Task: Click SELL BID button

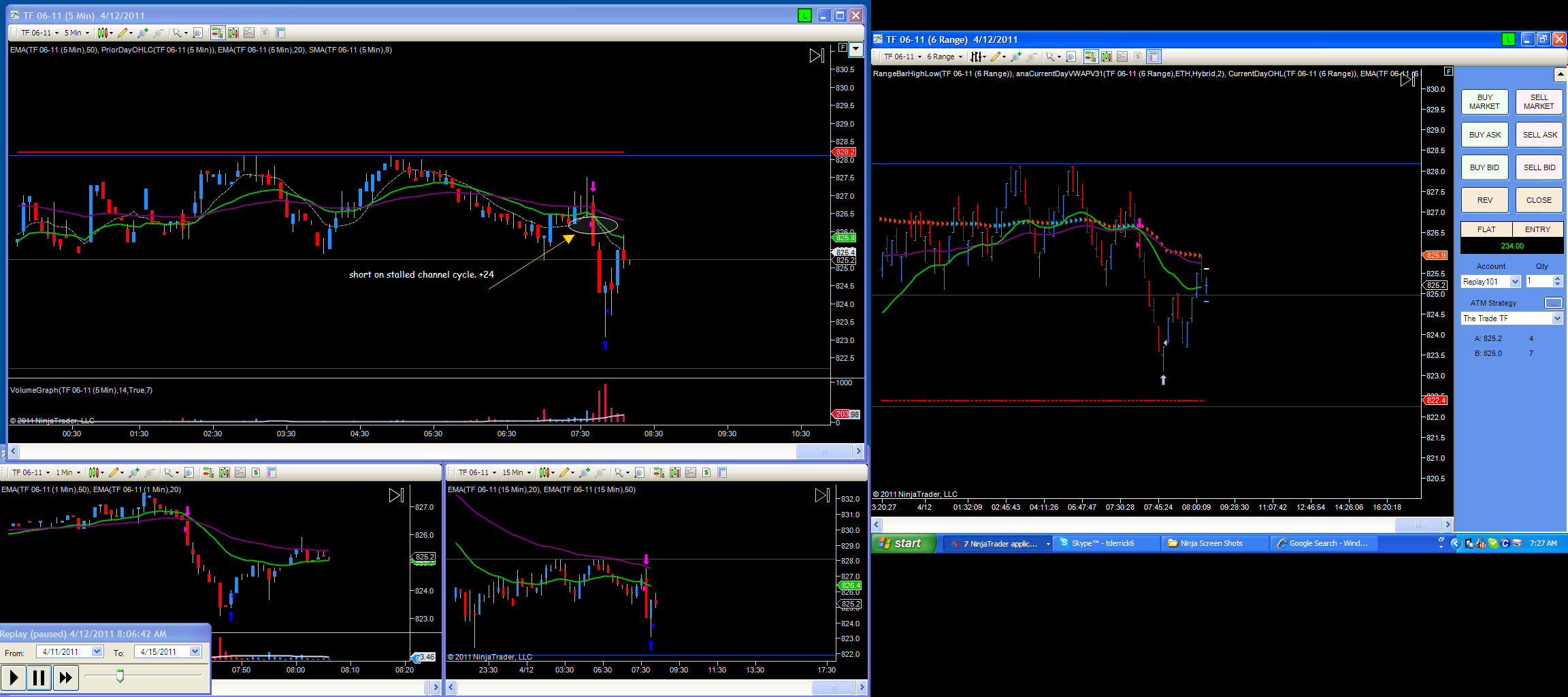Action: [x=1539, y=167]
